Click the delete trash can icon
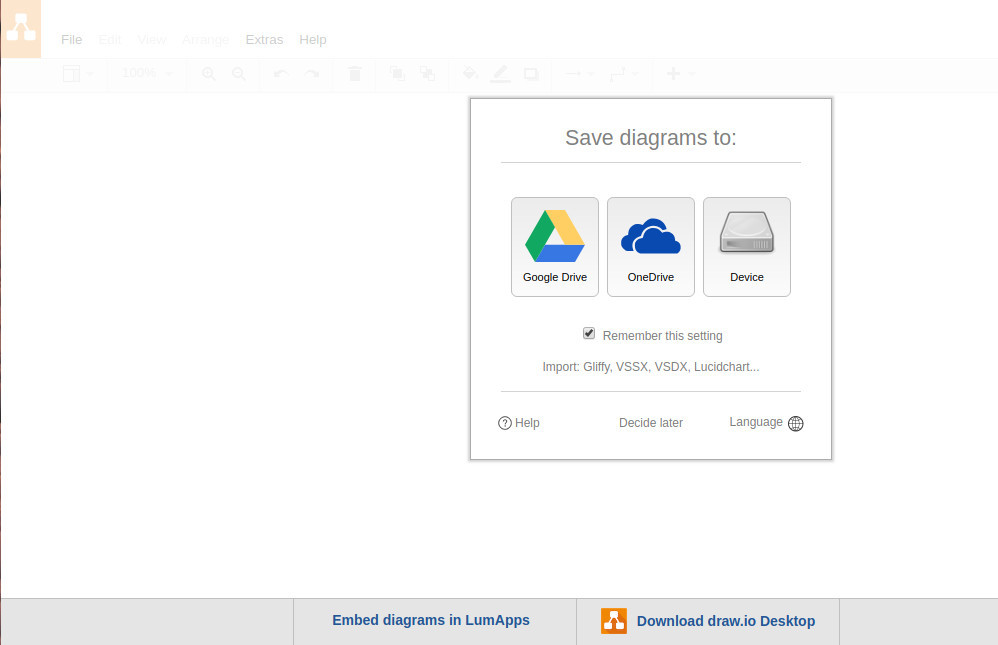998x645 pixels. pyautogui.click(x=354, y=74)
